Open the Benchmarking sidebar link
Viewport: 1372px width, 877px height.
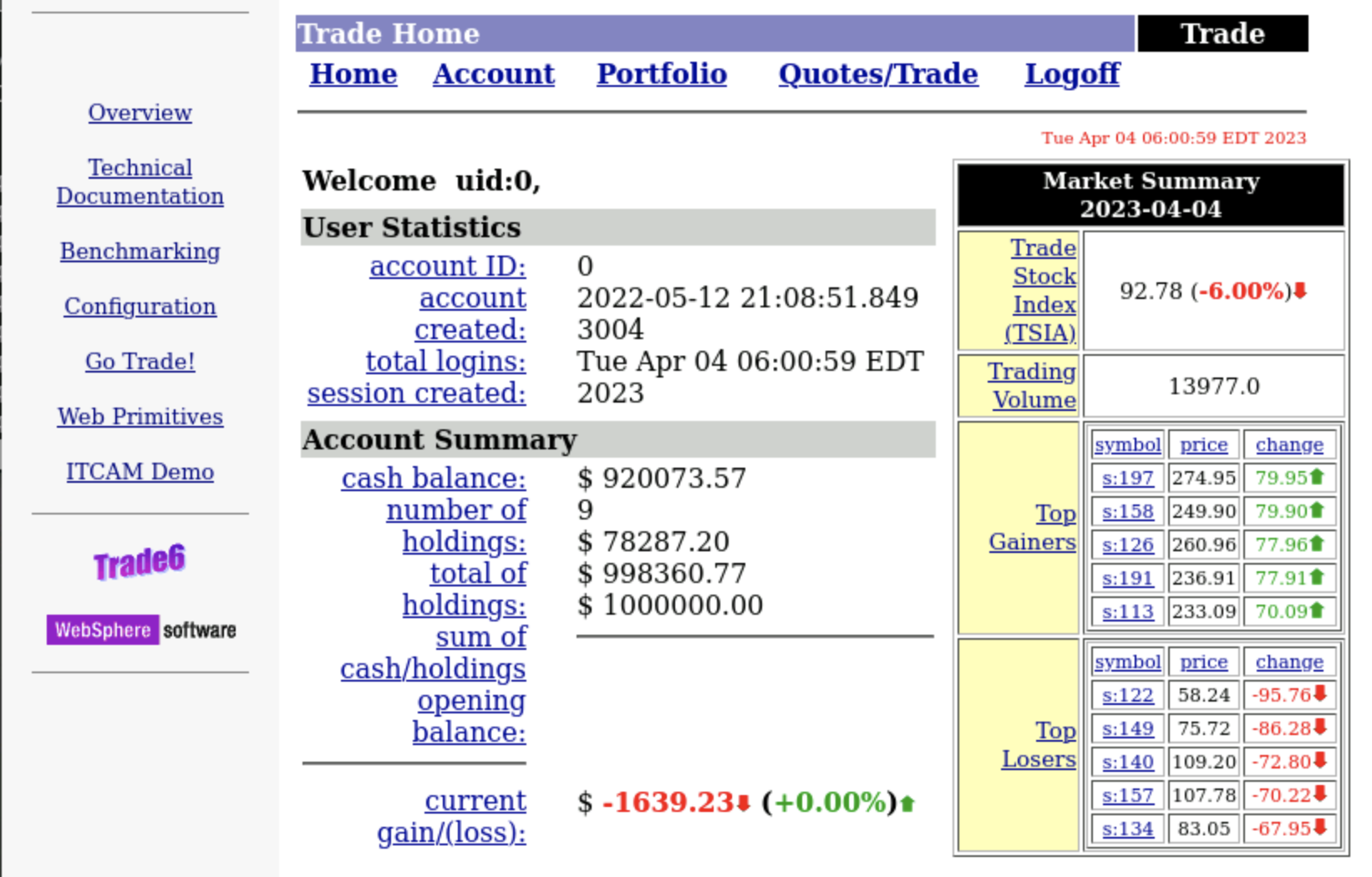[x=140, y=251]
